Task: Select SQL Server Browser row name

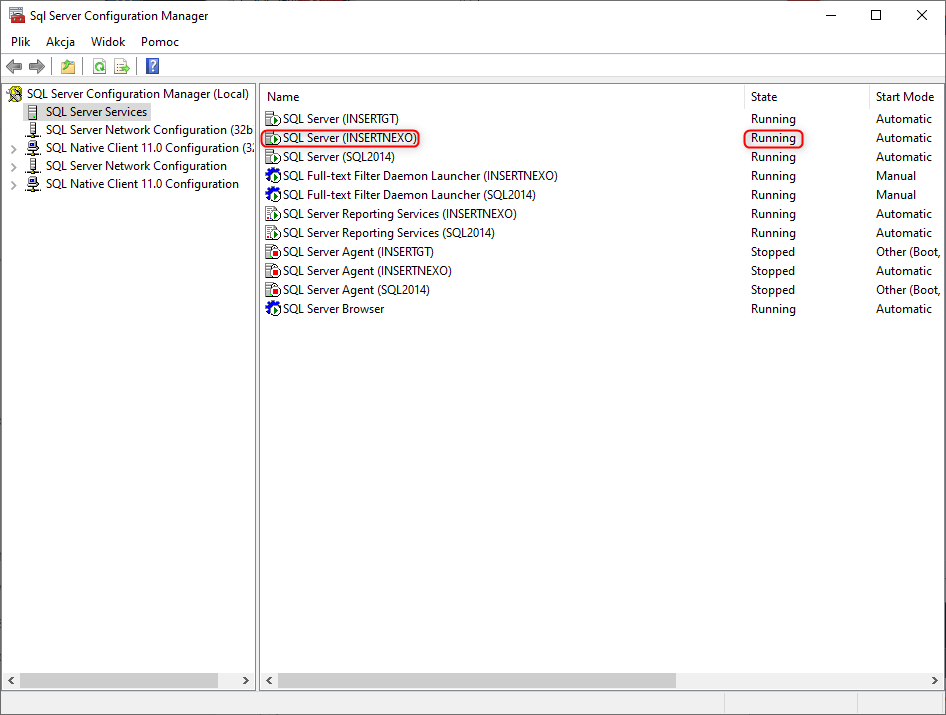Action: tap(334, 309)
